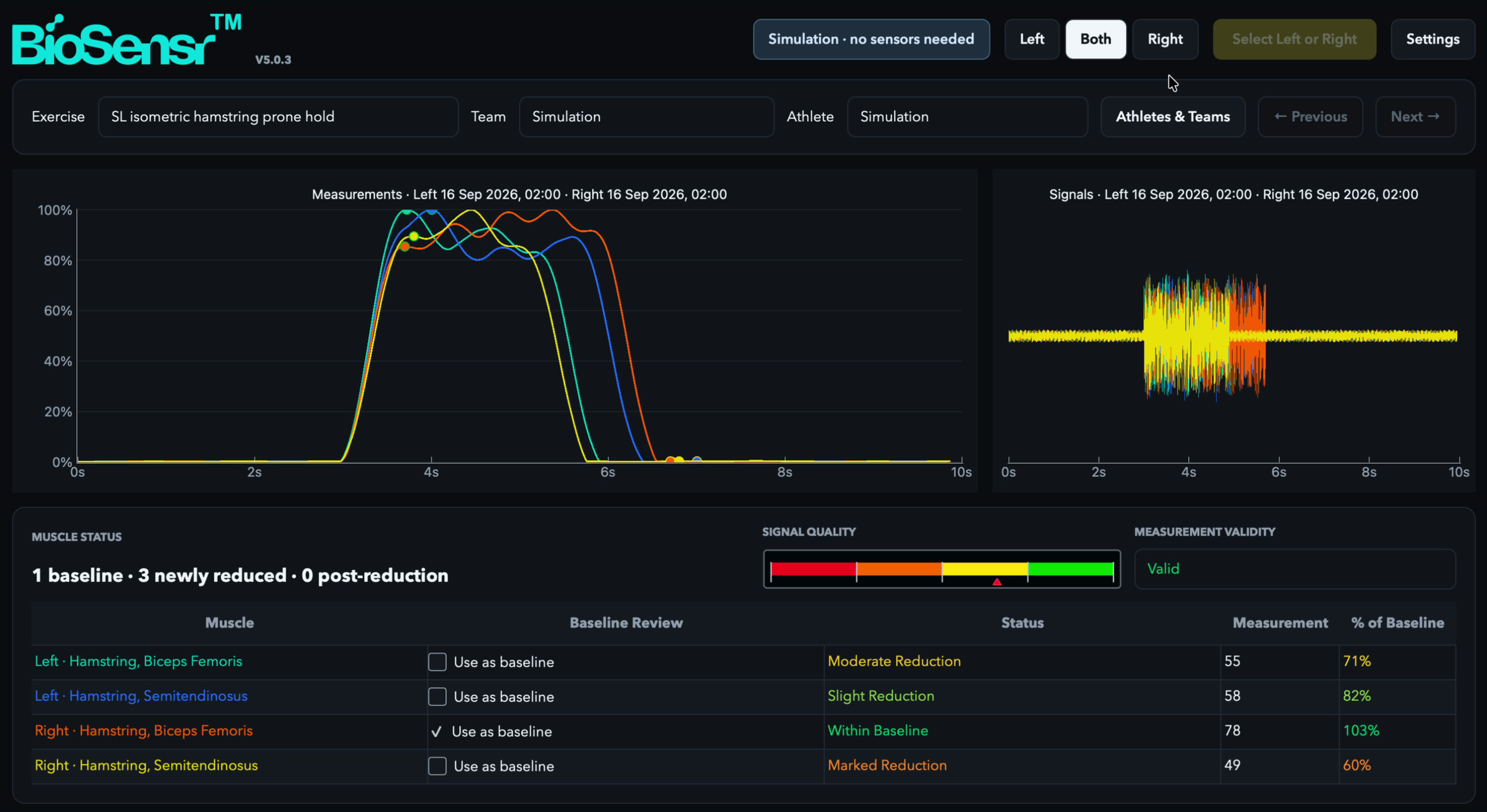Click the % of Baseline column header
The height and width of the screenshot is (812, 1487).
(1398, 623)
